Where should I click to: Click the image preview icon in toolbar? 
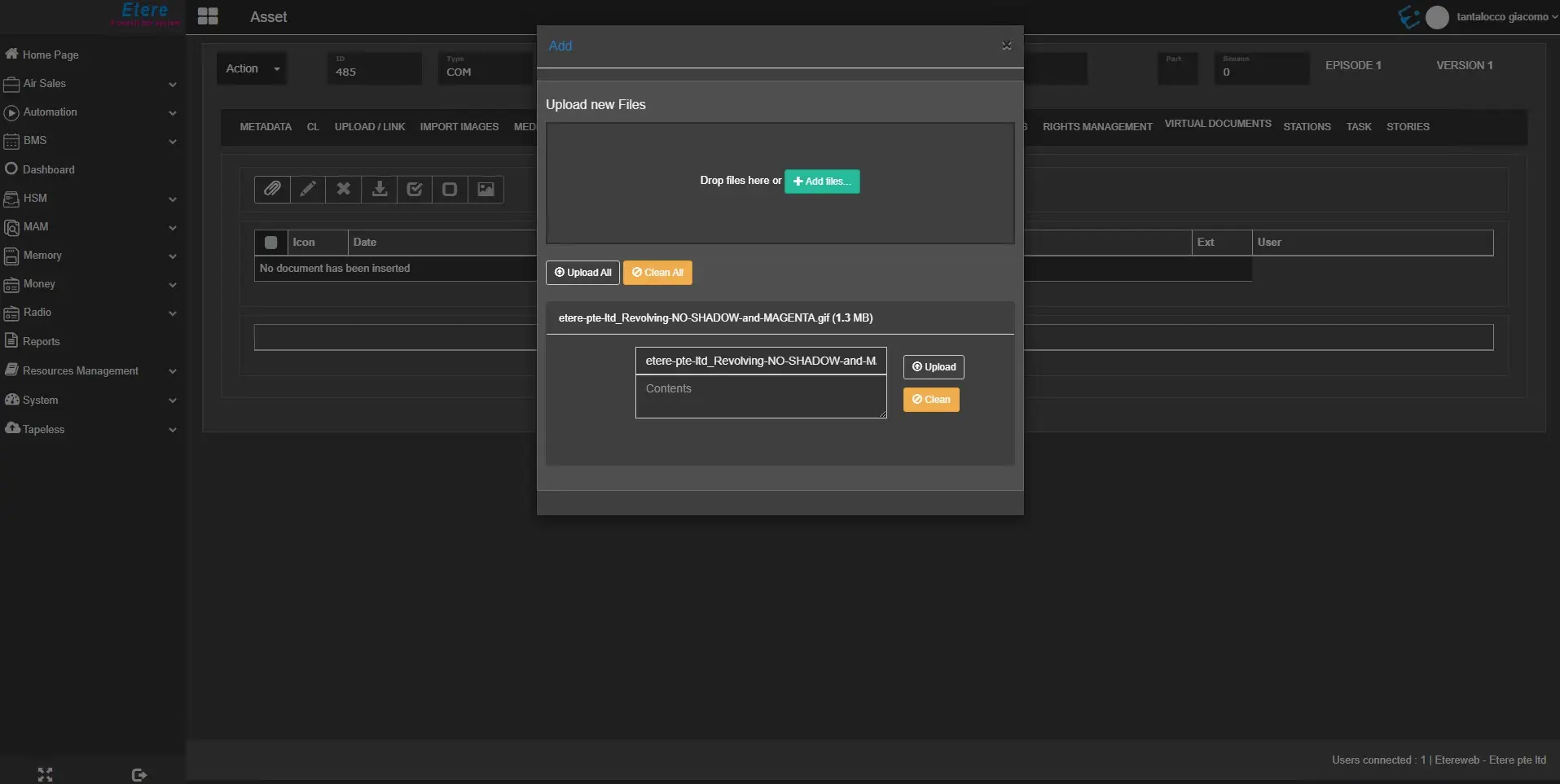[x=486, y=190]
